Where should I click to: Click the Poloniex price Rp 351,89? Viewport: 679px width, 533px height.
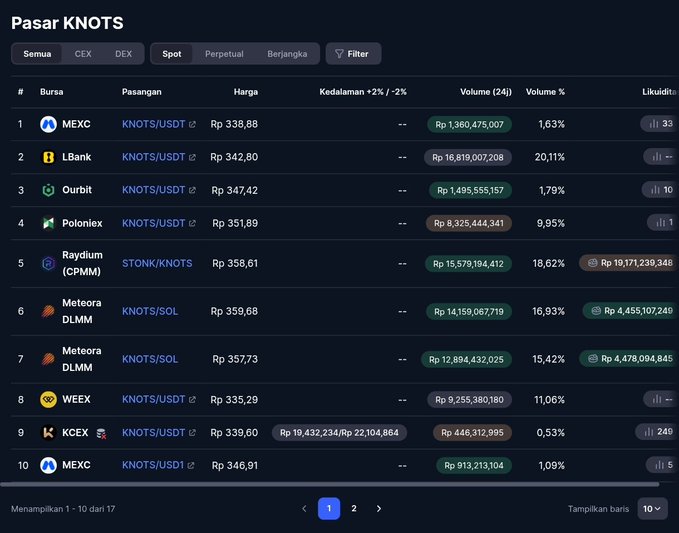click(235, 223)
